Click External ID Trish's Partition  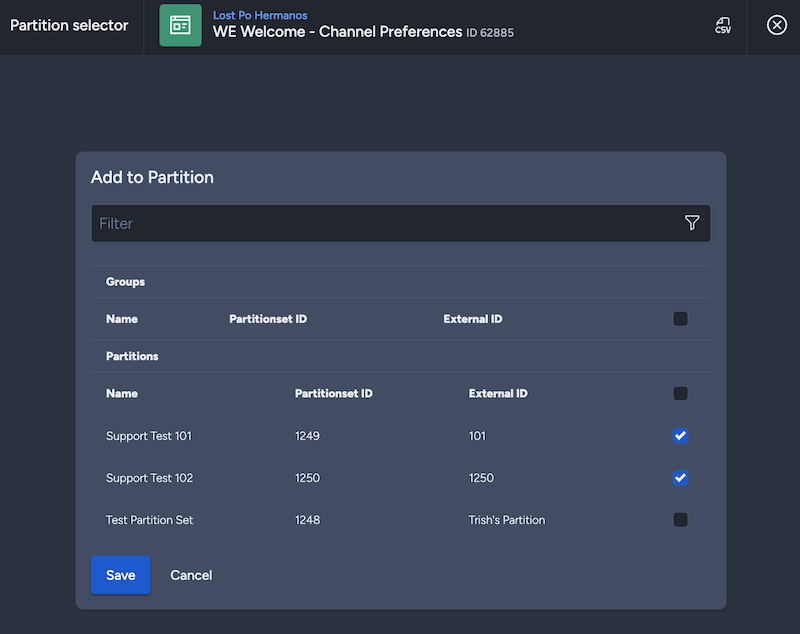point(507,520)
